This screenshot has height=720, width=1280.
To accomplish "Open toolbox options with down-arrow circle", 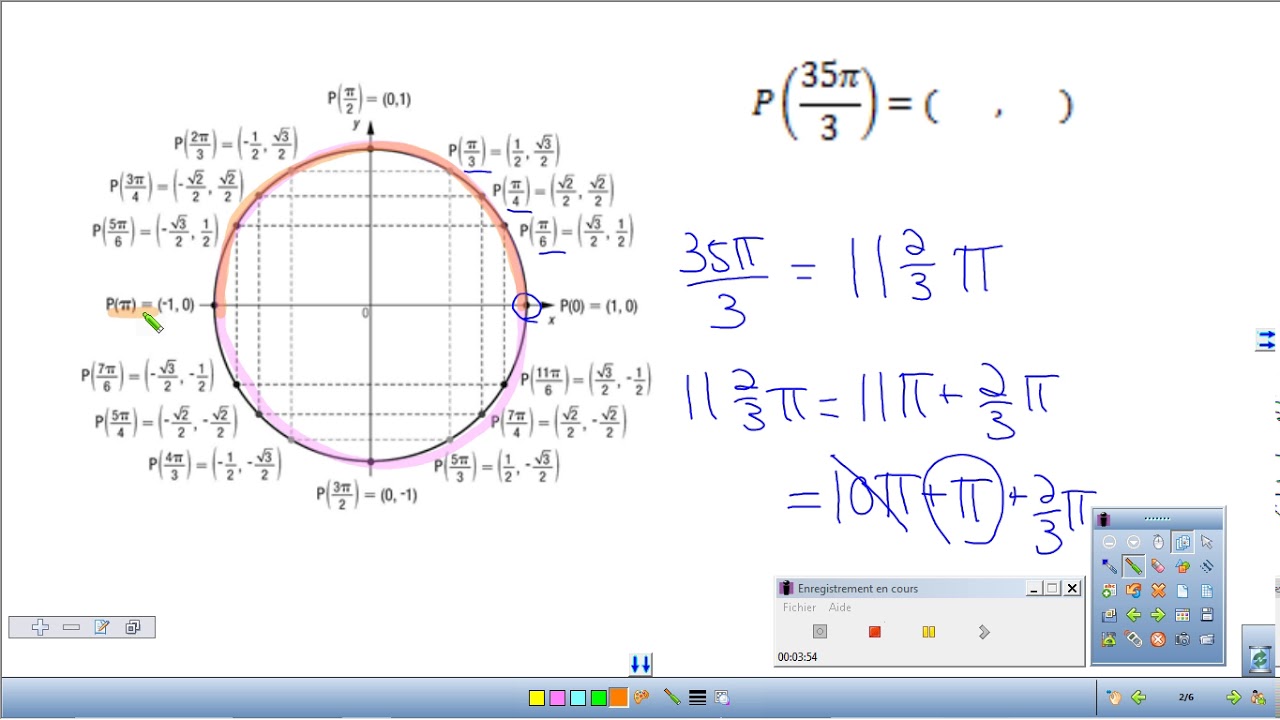I will click(1133, 542).
